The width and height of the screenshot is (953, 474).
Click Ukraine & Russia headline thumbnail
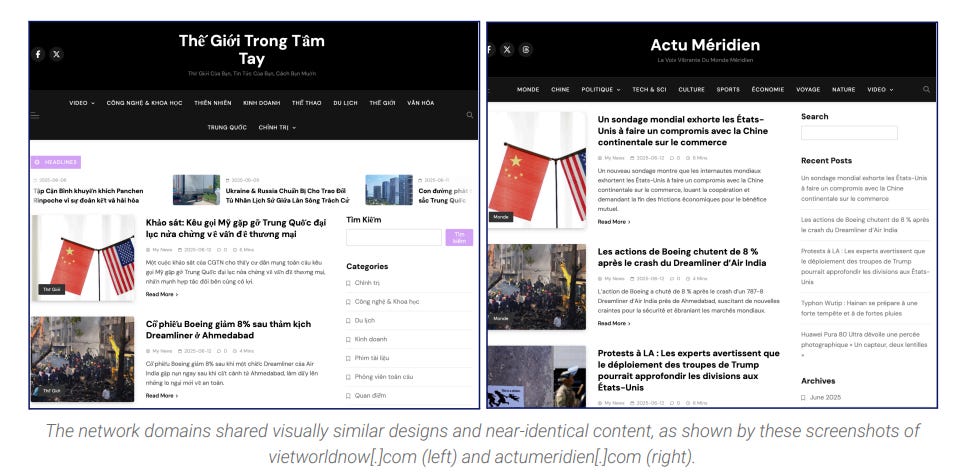196,190
